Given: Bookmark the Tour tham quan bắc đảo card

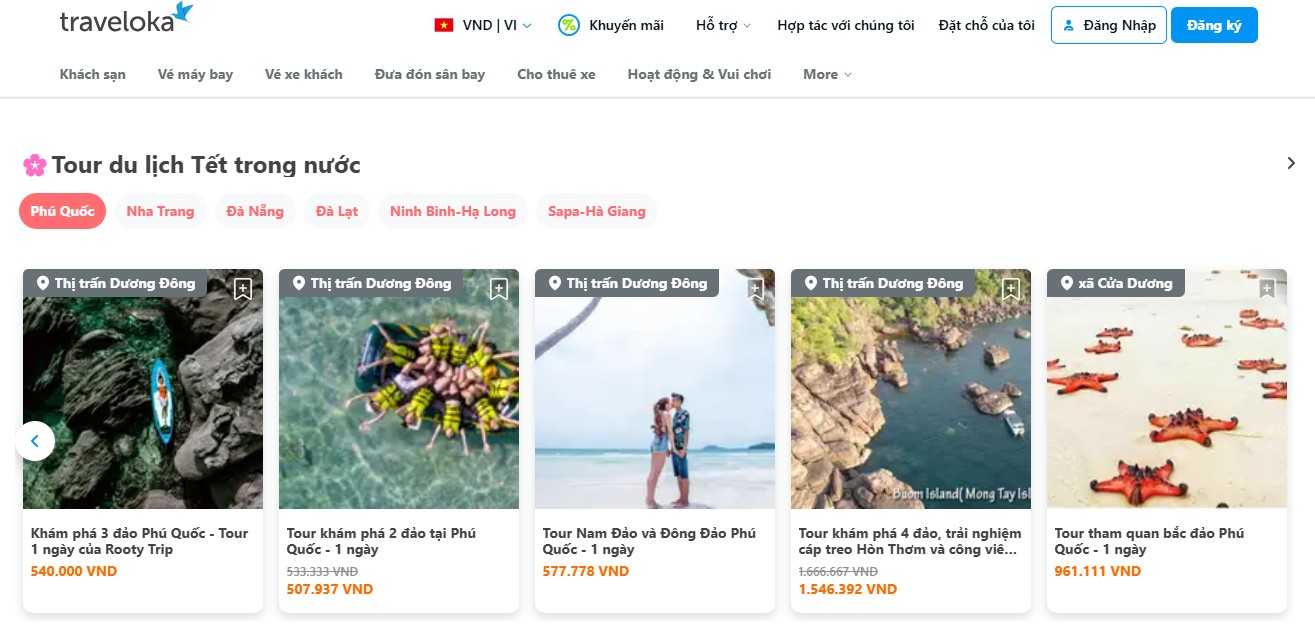Looking at the screenshot, I should (1267, 289).
